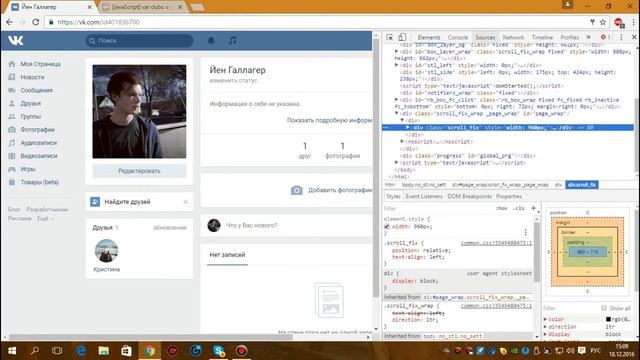Bookmark the page using the star icon
Viewport: 640px width, 360px height.
(x=603, y=22)
